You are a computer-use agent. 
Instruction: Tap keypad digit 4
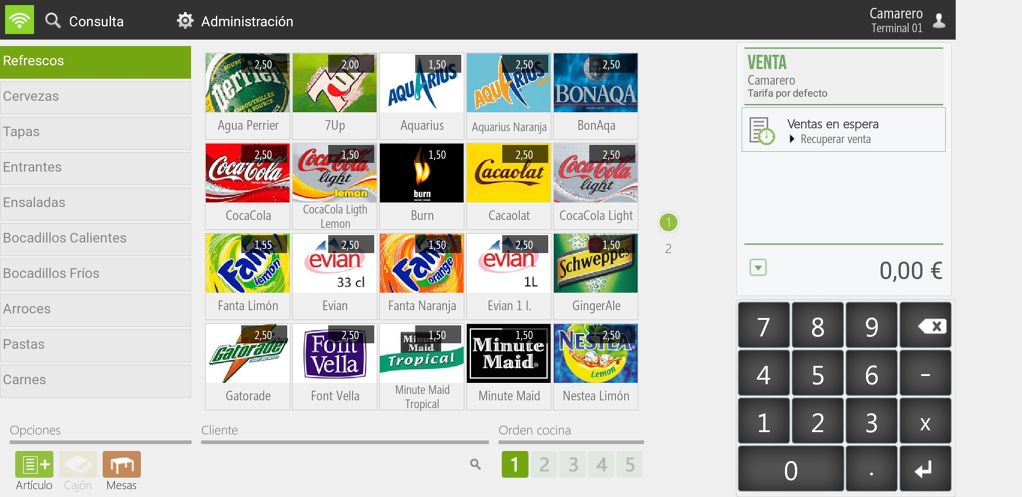pyautogui.click(x=763, y=374)
